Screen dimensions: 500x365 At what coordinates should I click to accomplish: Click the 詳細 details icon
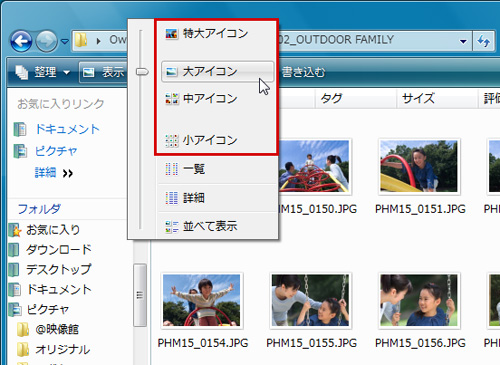pos(172,198)
